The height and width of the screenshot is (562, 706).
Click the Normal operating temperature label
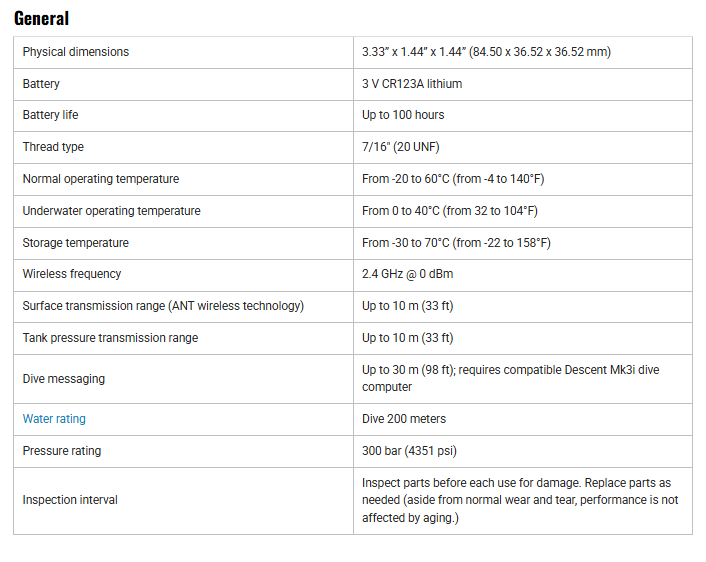coord(101,179)
